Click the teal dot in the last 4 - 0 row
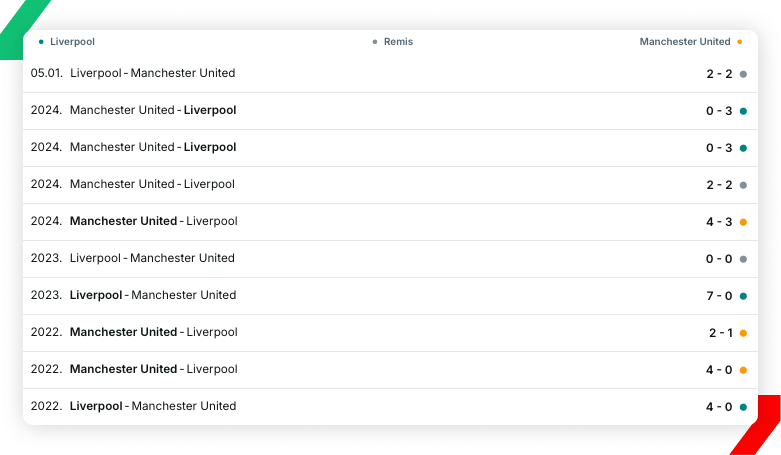The image size is (781, 455). pyautogui.click(x=743, y=407)
